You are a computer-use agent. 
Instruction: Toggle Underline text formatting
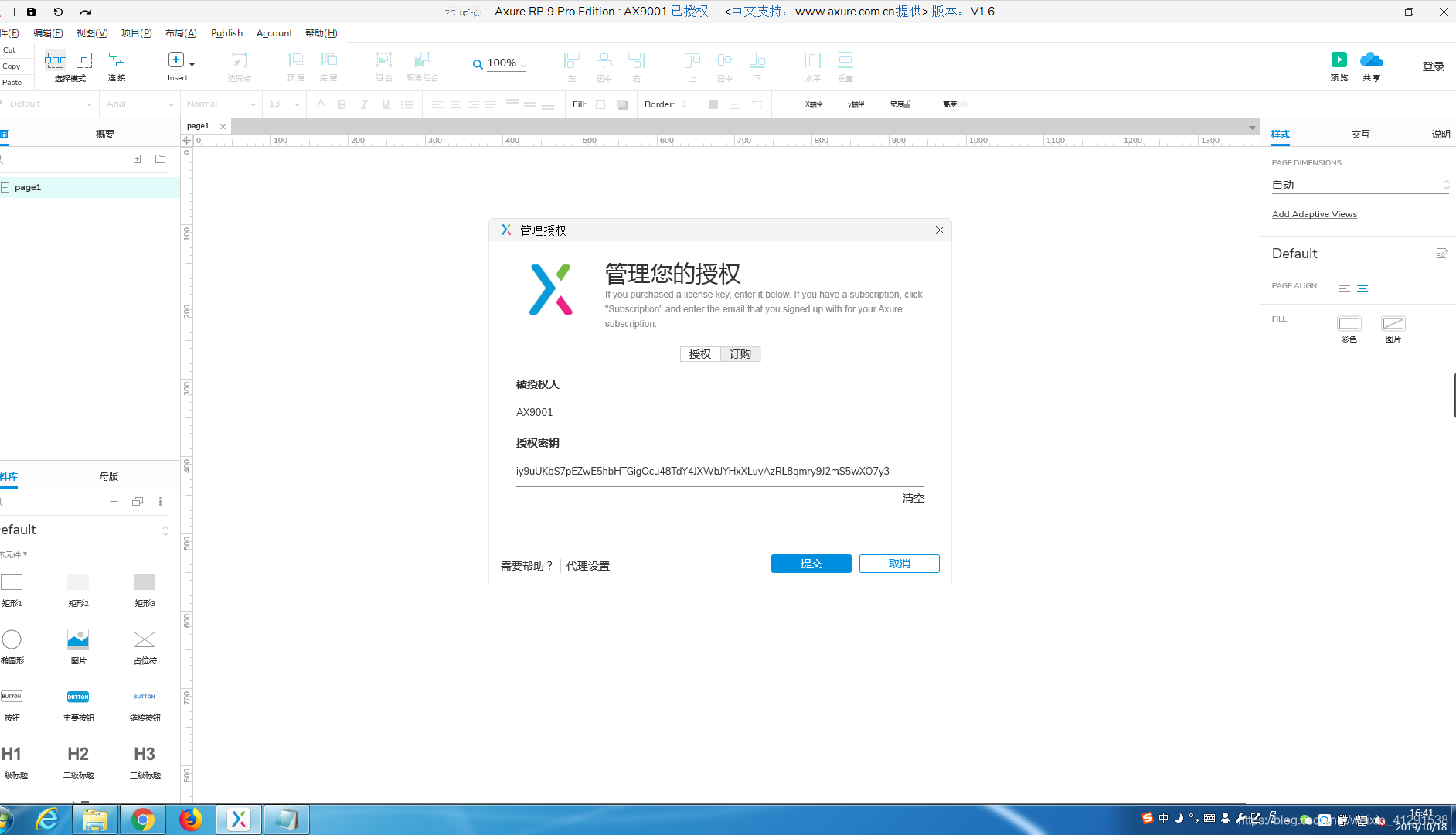[x=386, y=104]
